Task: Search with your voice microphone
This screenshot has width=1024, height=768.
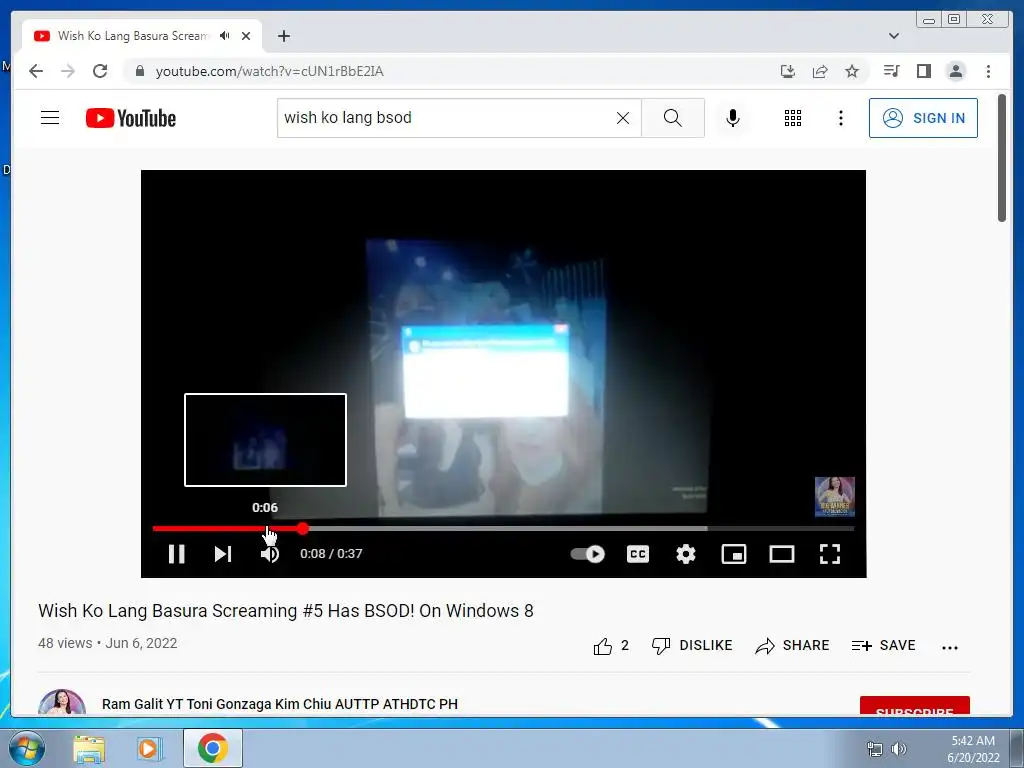Action: 733,118
